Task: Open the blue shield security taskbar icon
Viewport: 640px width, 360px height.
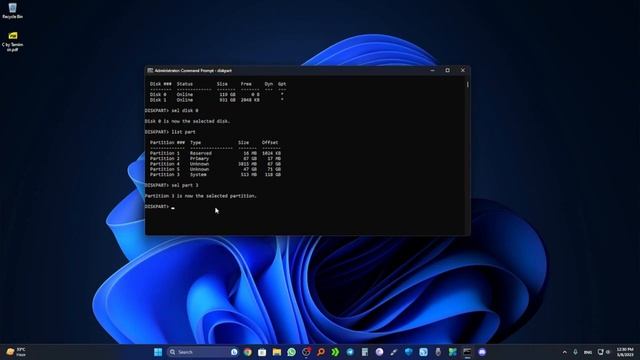Action: point(409,352)
